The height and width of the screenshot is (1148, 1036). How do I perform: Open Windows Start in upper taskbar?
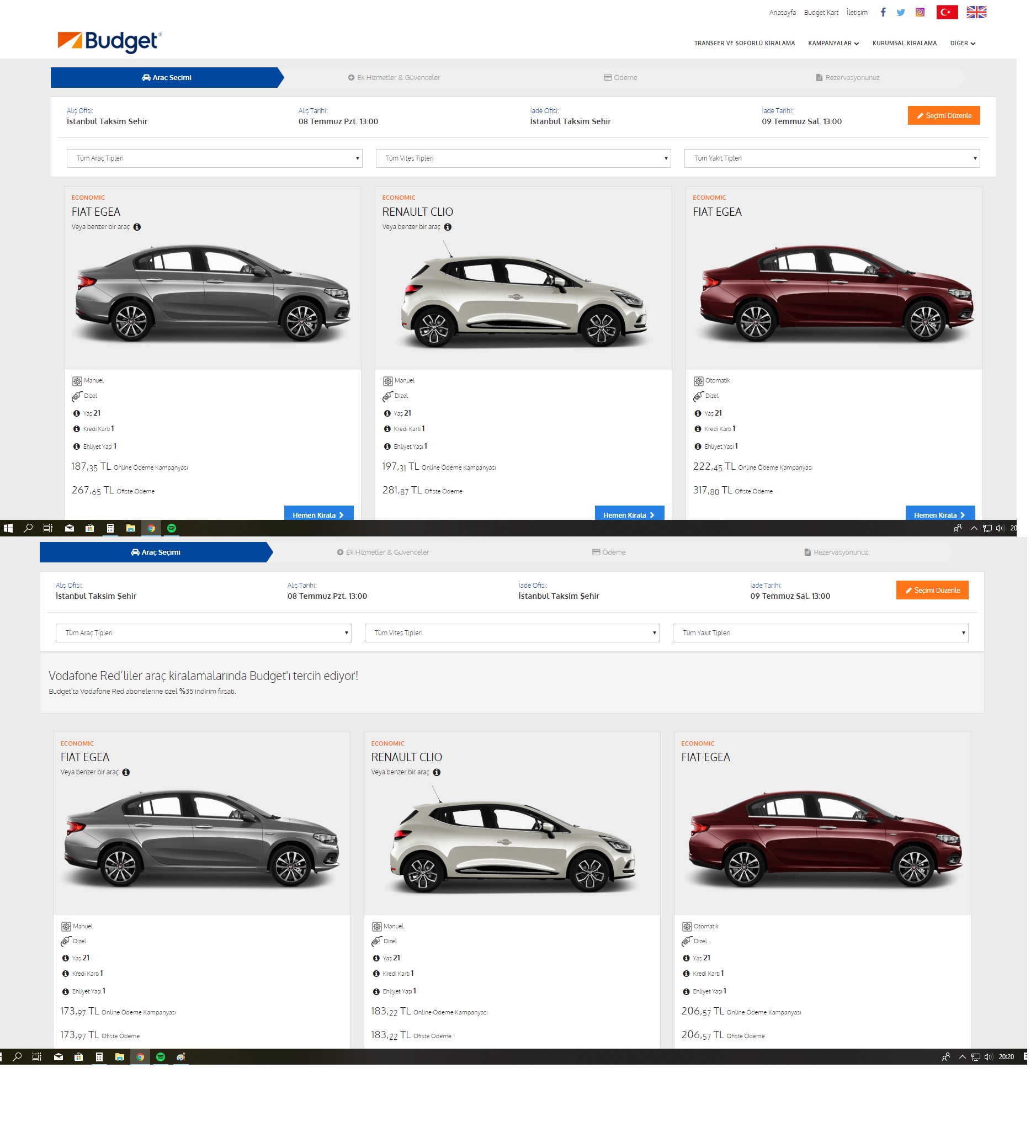pyautogui.click(x=8, y=528)
